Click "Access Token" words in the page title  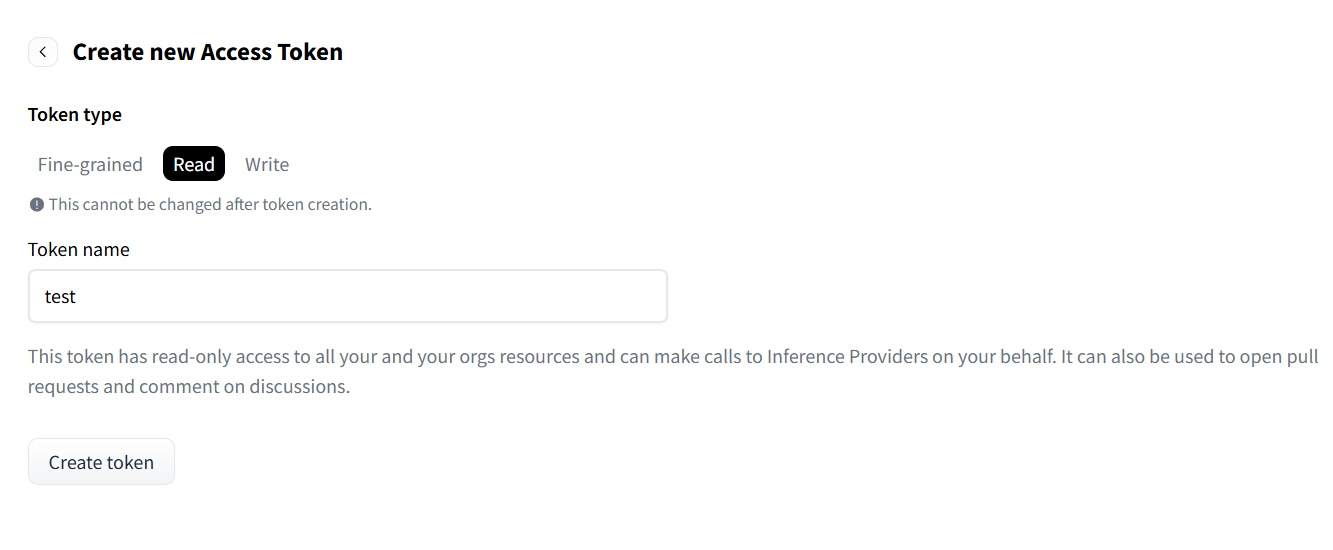(272, 52)
